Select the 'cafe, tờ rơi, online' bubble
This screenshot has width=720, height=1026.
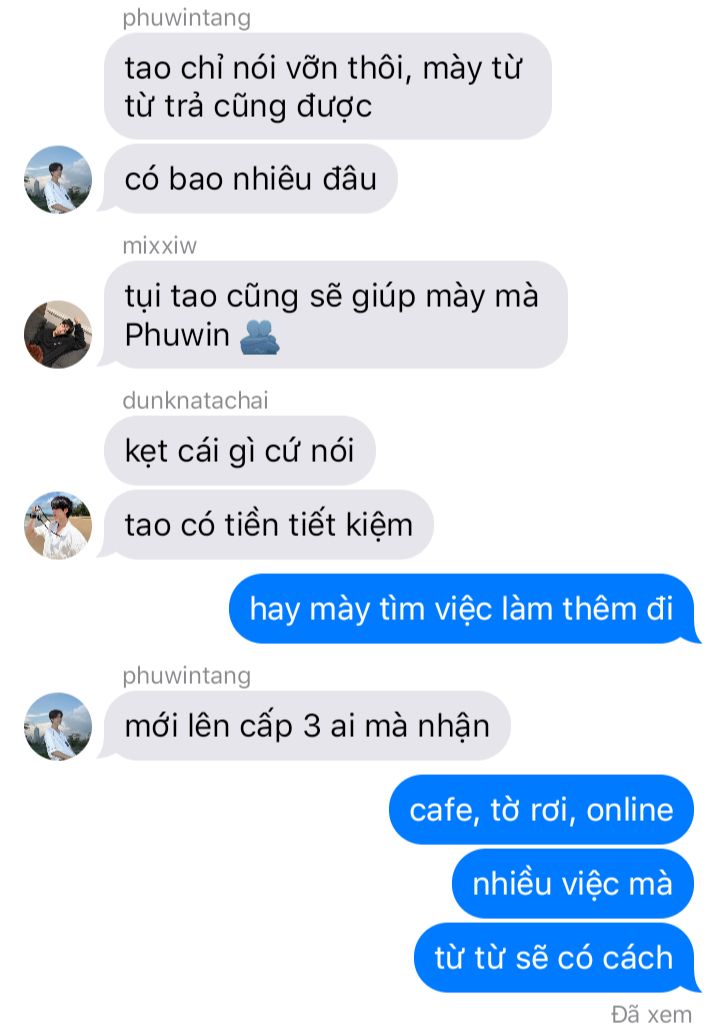541,810
